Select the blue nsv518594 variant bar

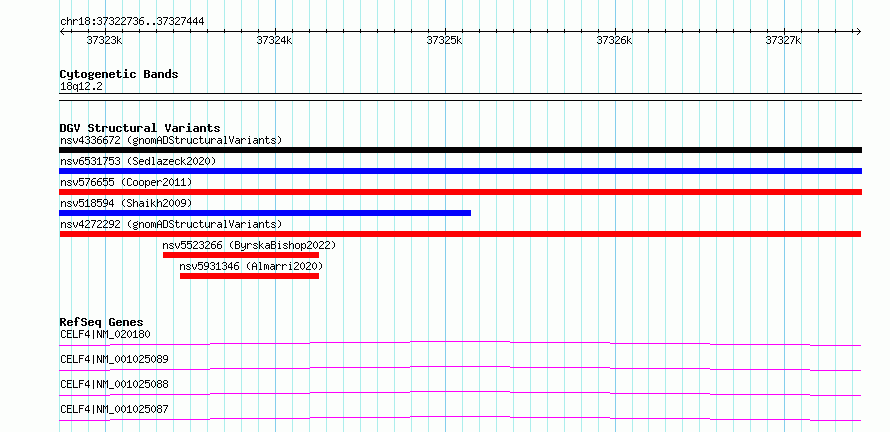click(x=265, y=213)
